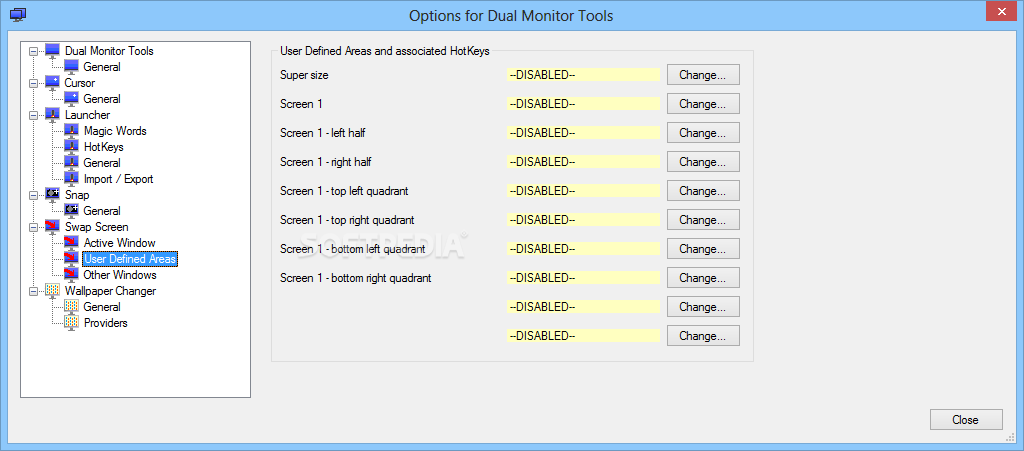Click the 'Super size' label
Image resolution: width=1024 pixels, height=451 pixels.
304,75
